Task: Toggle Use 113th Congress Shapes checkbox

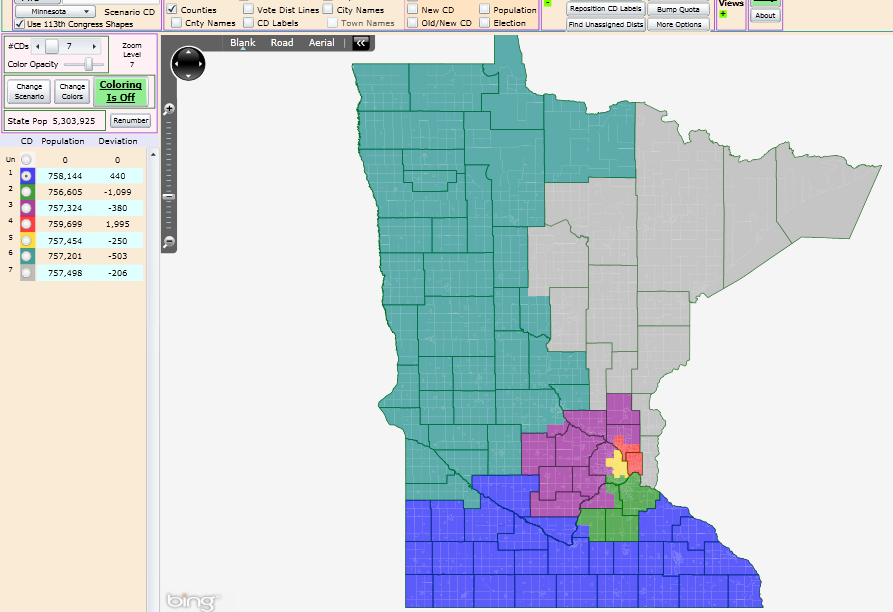Action: point(20,24)
